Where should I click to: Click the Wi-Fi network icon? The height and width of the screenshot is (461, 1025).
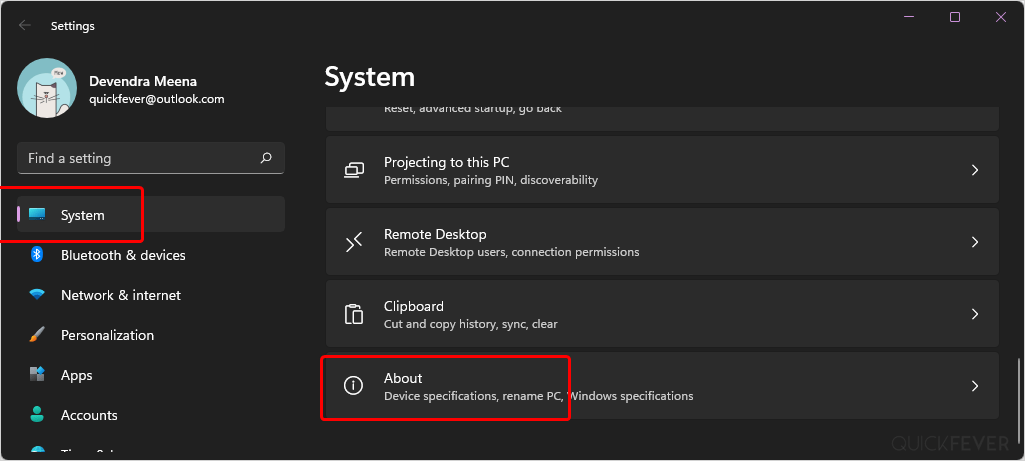(37, 295)
